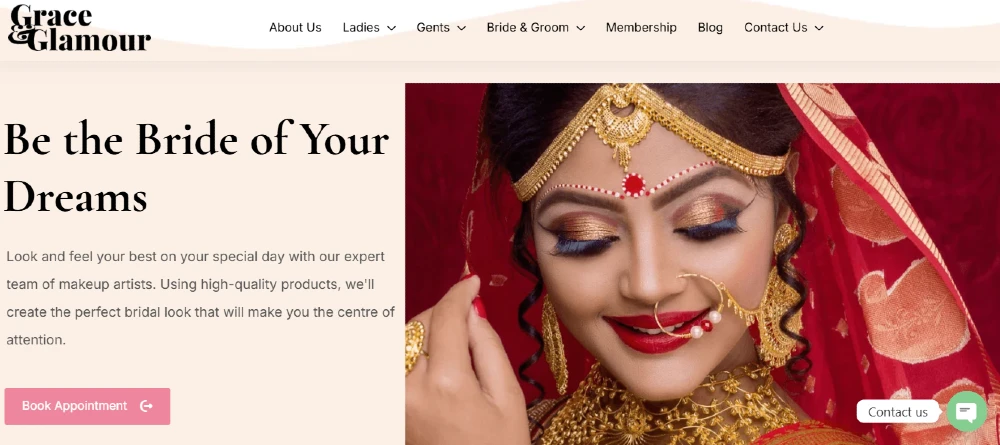Select the Ladies menu item
Image resolution: width=1000 pixels, height=445 pixels.
[361, 27]
